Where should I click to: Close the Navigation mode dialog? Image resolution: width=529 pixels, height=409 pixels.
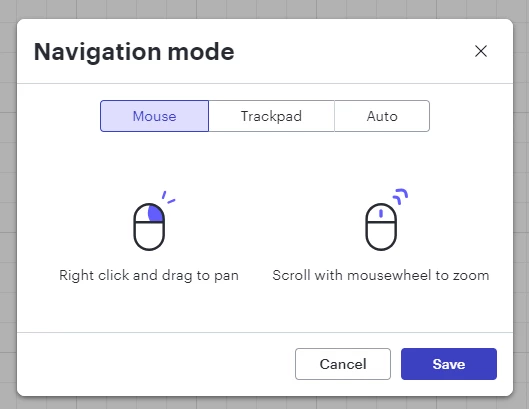pyautogui.click(x=481, y=51)
